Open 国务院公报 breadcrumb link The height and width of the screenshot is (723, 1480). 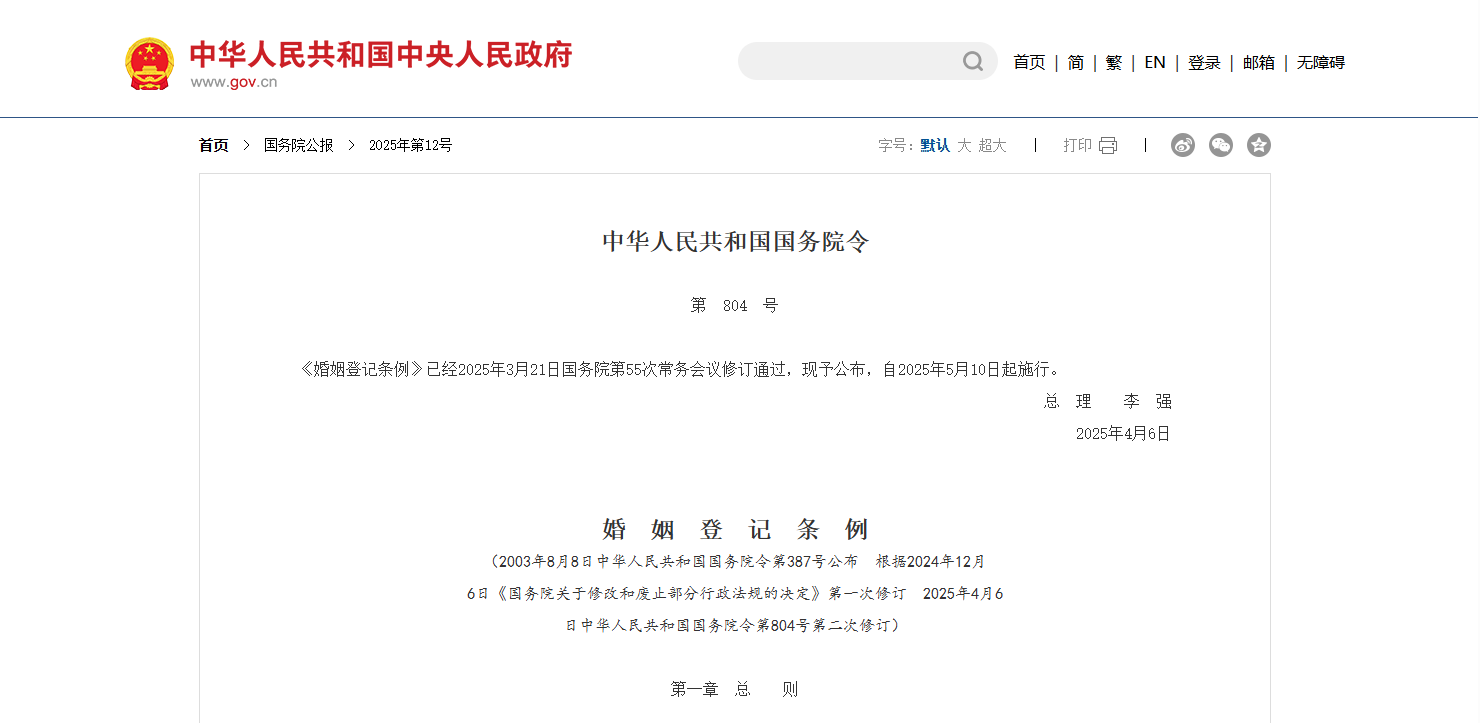pos(299,145)
